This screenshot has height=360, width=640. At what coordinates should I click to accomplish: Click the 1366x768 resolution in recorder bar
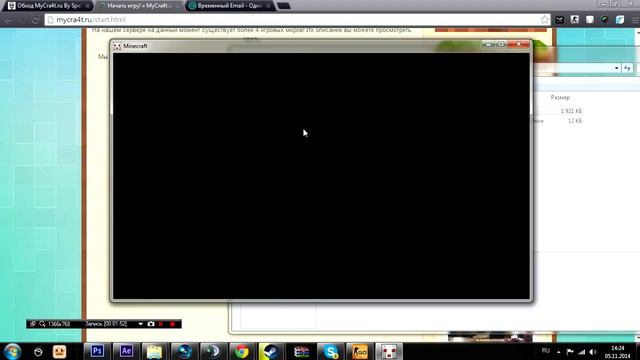pos(59,324)
